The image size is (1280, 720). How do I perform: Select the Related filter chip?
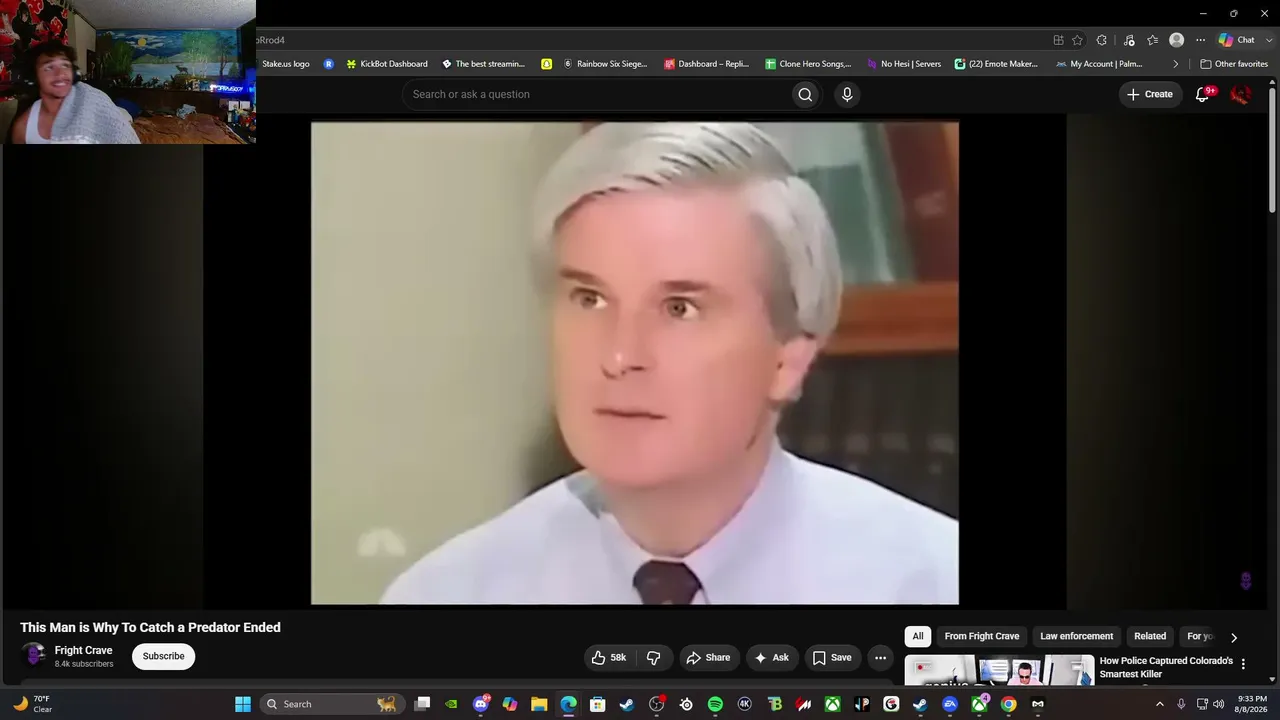[x=1150, y=636]
